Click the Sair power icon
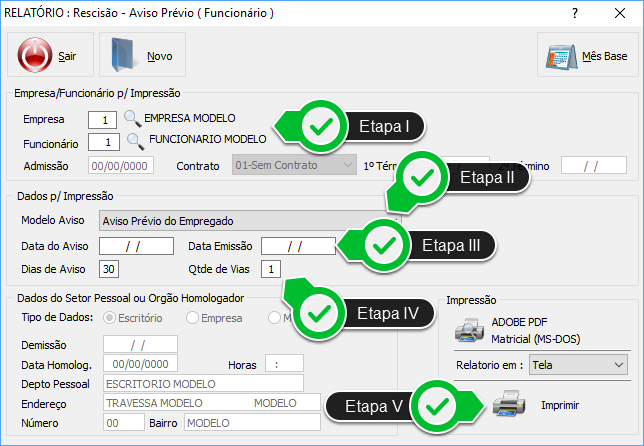644x446 pixels. pyautogui.click(x=35, y=56)
